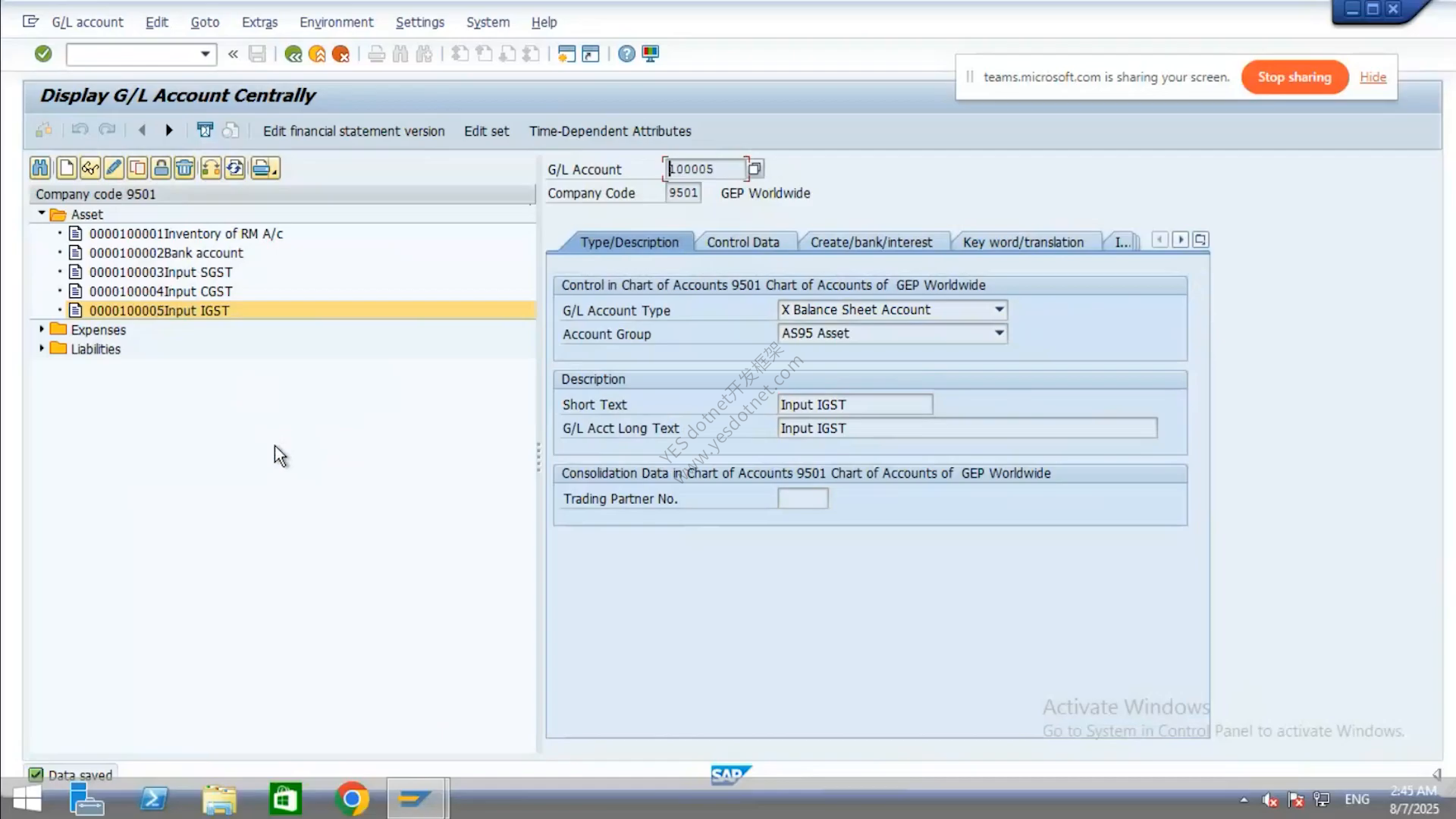Click the glasses Display icon above tree

coord(89,168)
